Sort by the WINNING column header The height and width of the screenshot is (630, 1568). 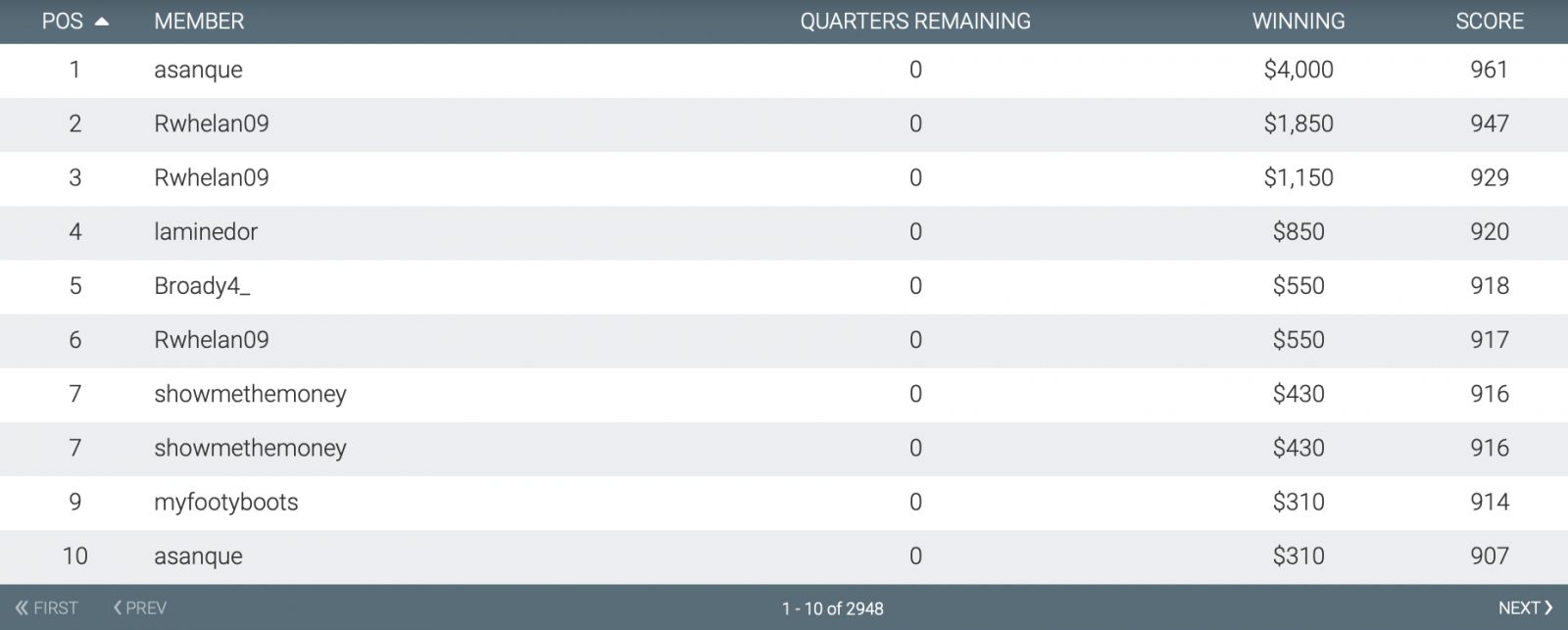[x=1298, y=22]
